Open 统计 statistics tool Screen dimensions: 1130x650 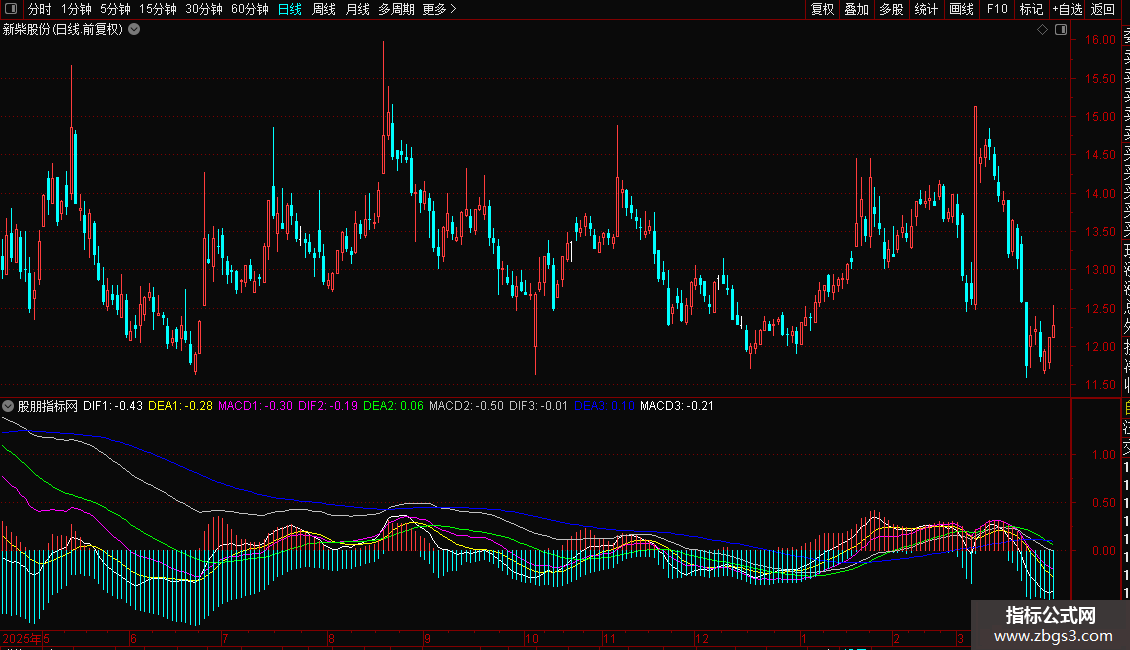pos(926,9)
